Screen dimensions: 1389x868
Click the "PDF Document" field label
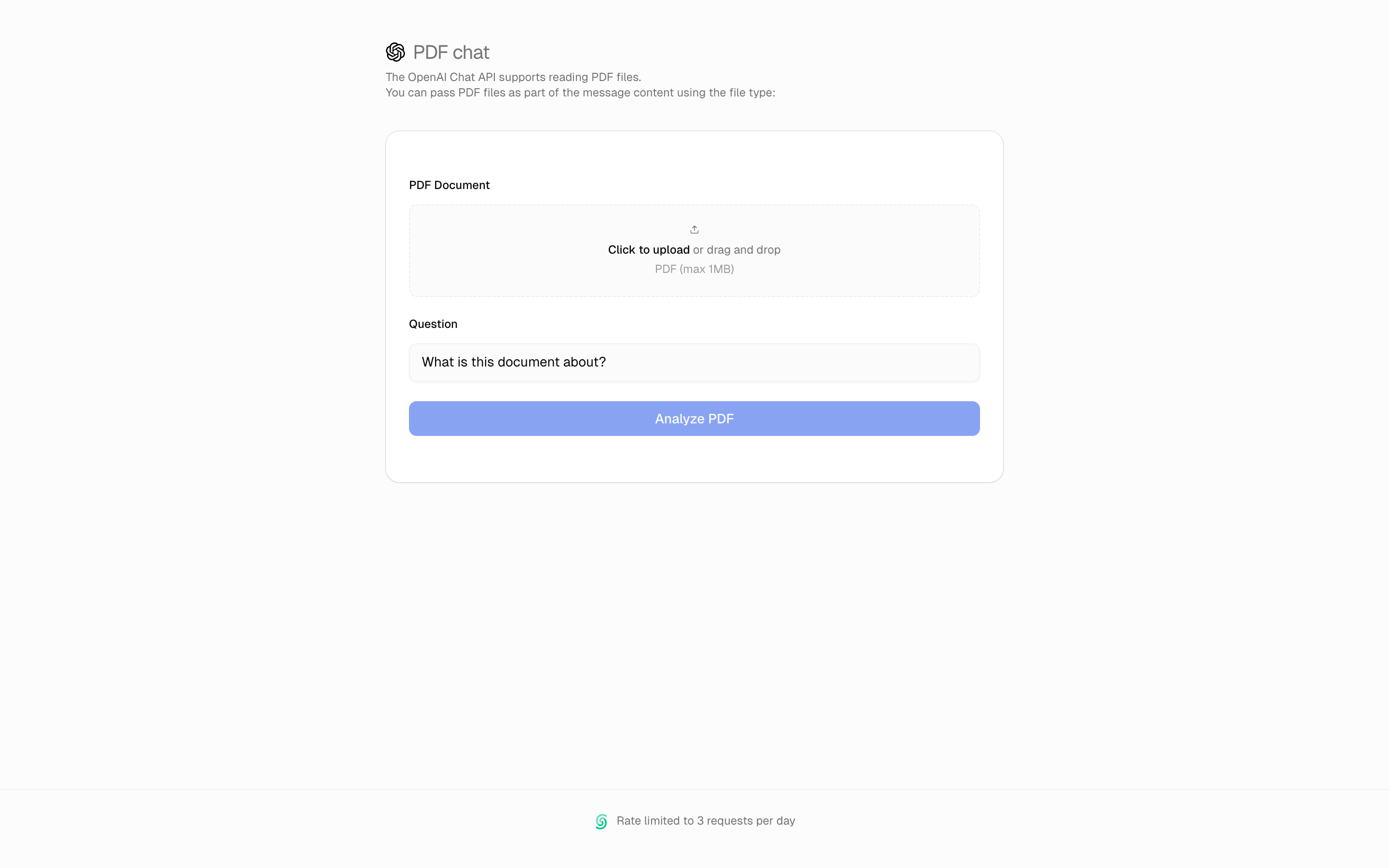(x=449, y=185)
